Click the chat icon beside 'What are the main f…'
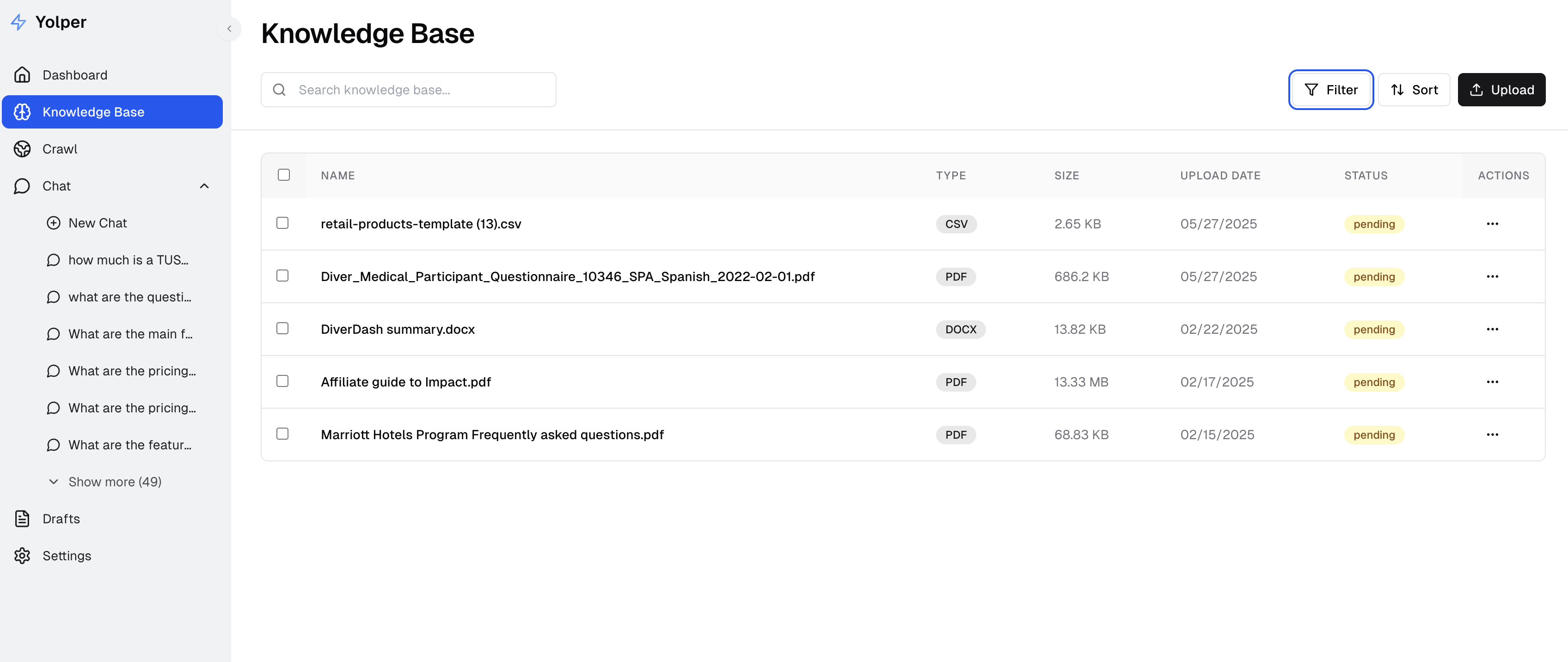Screen dimensions: 1568x662 point(54,334)
